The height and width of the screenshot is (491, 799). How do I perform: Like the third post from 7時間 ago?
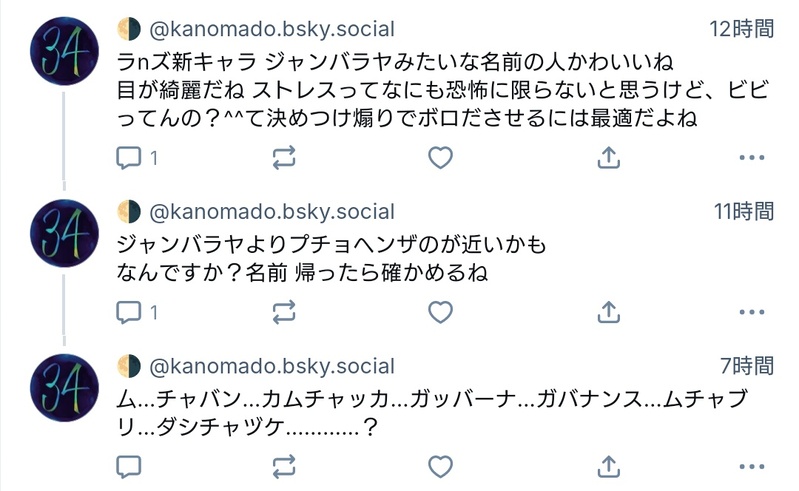point(440,465)
